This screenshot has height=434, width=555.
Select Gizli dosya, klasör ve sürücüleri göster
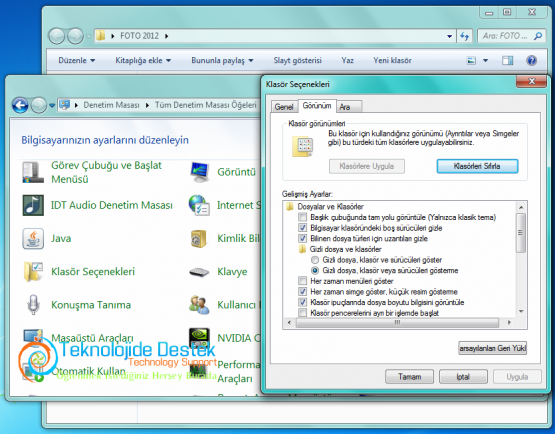pyautogui.click(x=315, y=260)
